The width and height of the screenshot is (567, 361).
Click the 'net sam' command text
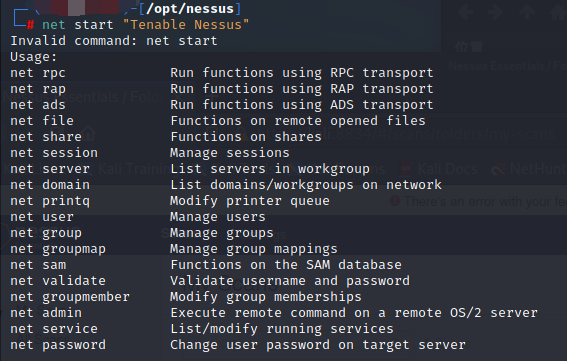click(x=38, y=265)
